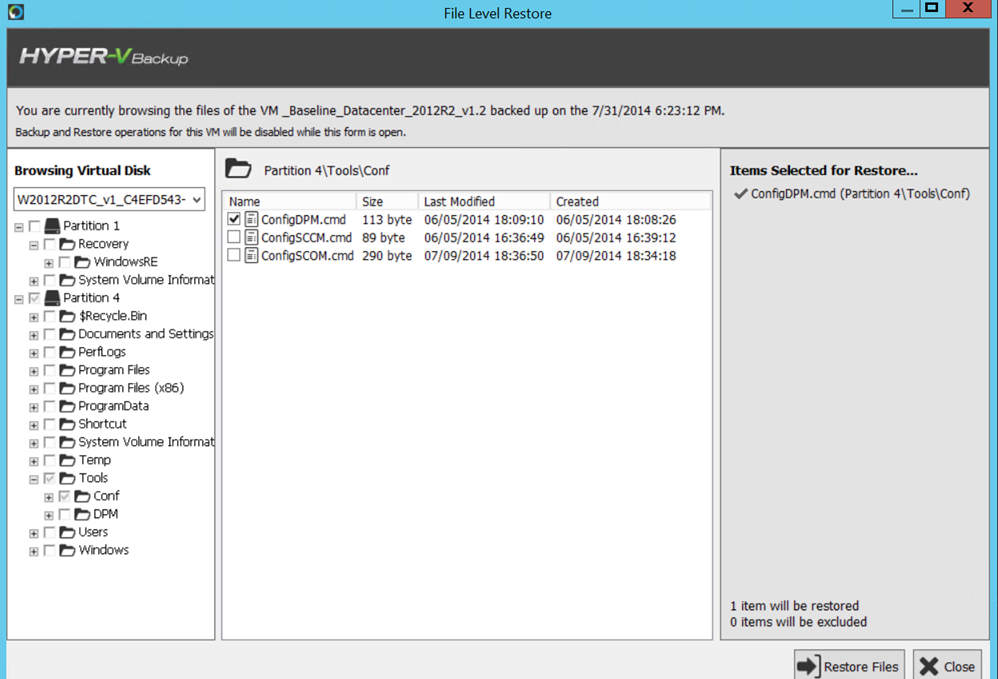The width and height of the screenshot is (998, 679).
Task: Open the virtual disk dropdown W2012R2DTC_v1
Action: tap(109, 199)
